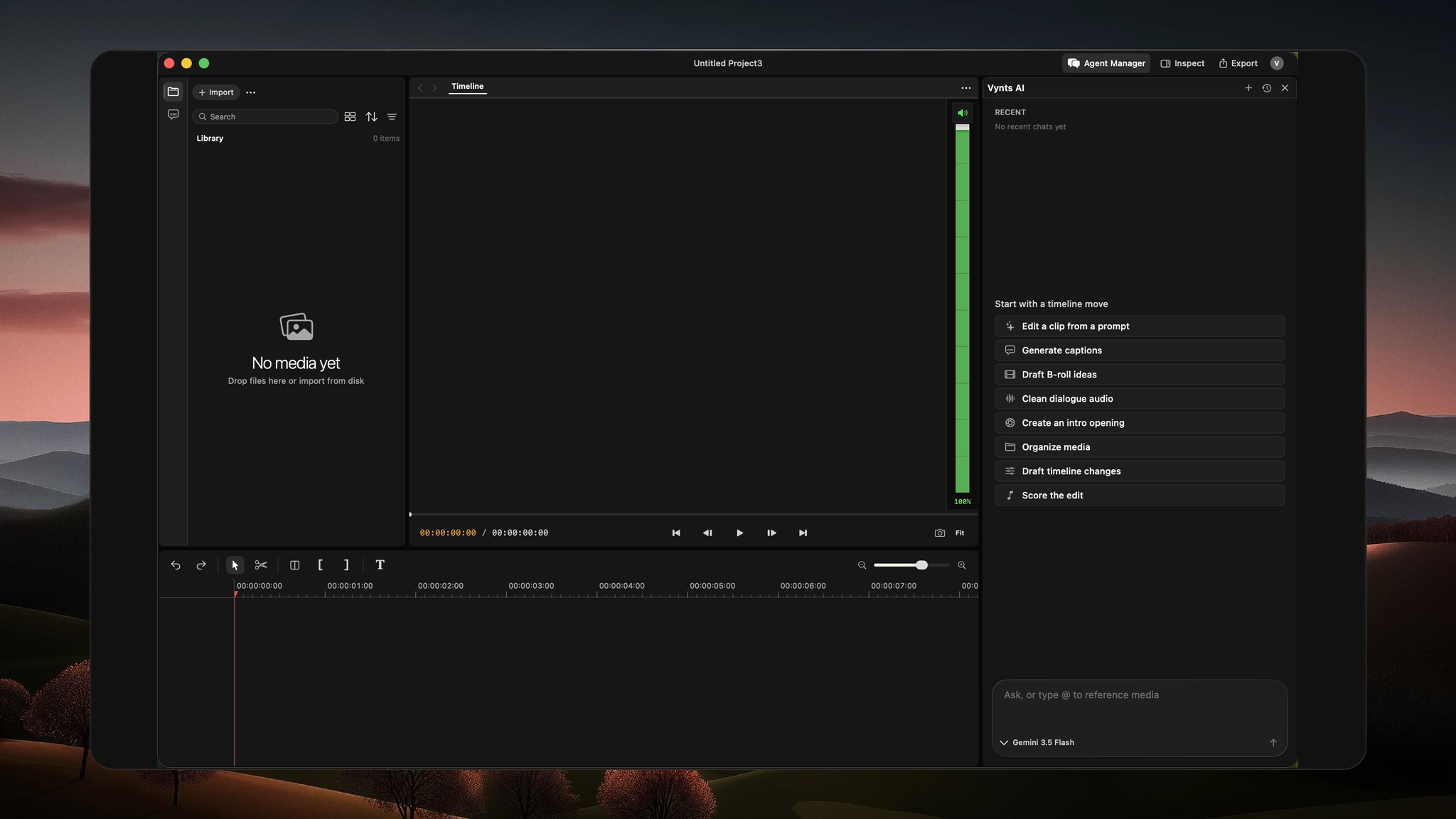Choose Generate captions suggestion
Image resolution: width=1456 pixels, height=819 pixels.
click(x=1140, y=350)
